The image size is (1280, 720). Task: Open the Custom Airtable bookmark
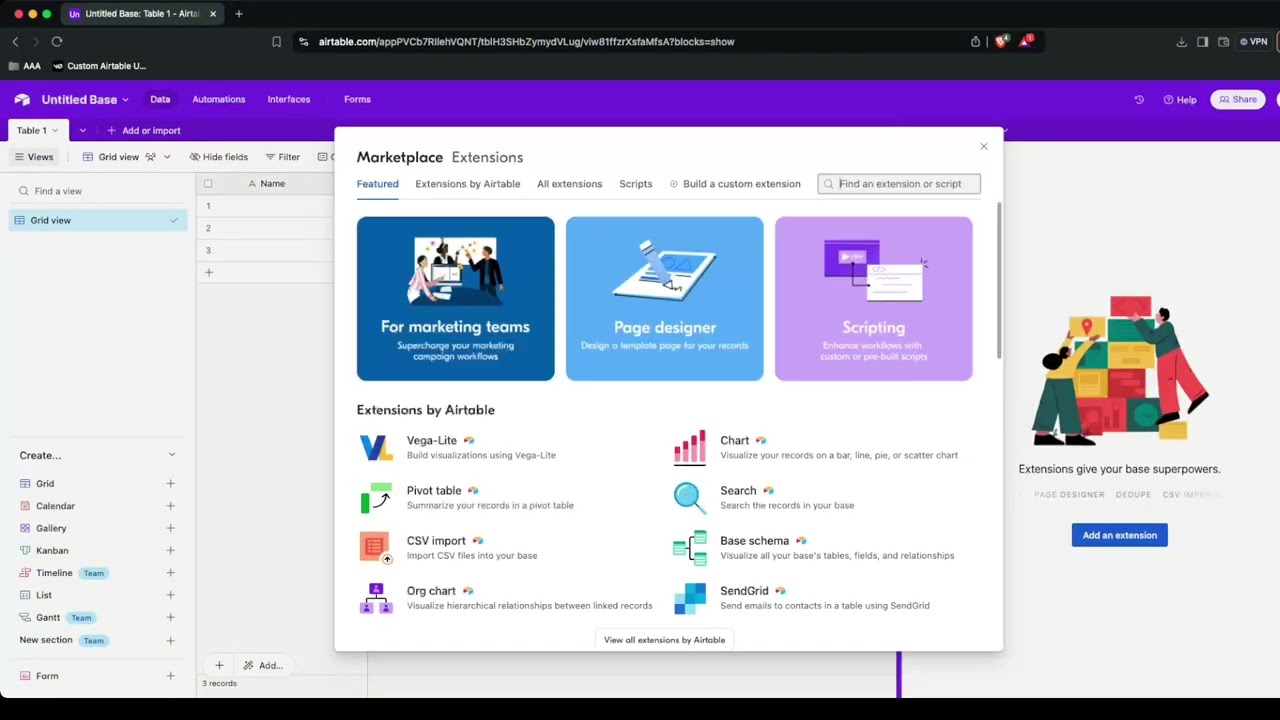[x=99, y=66]
